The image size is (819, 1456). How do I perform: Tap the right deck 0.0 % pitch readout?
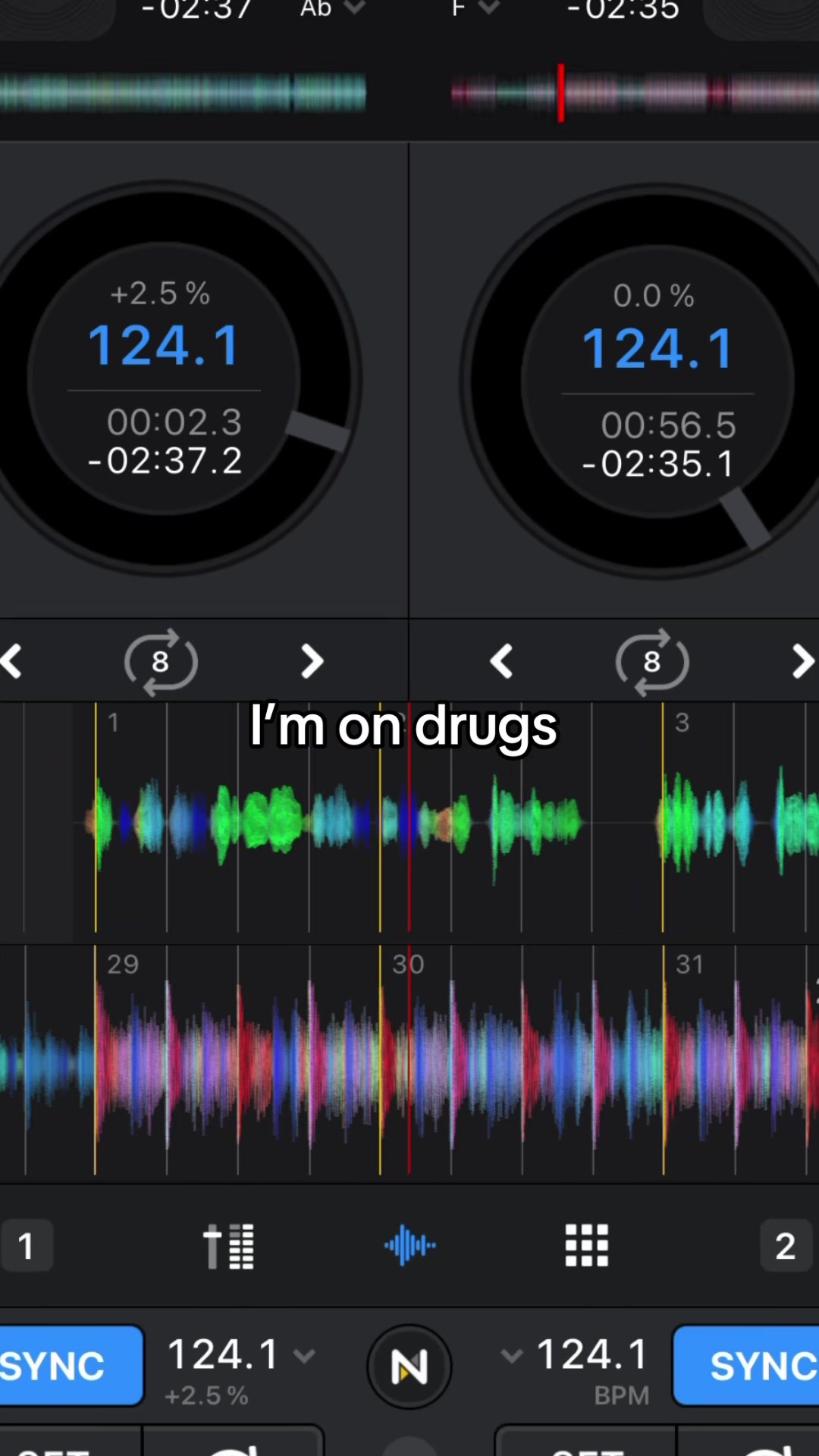[x=654, y=296]
